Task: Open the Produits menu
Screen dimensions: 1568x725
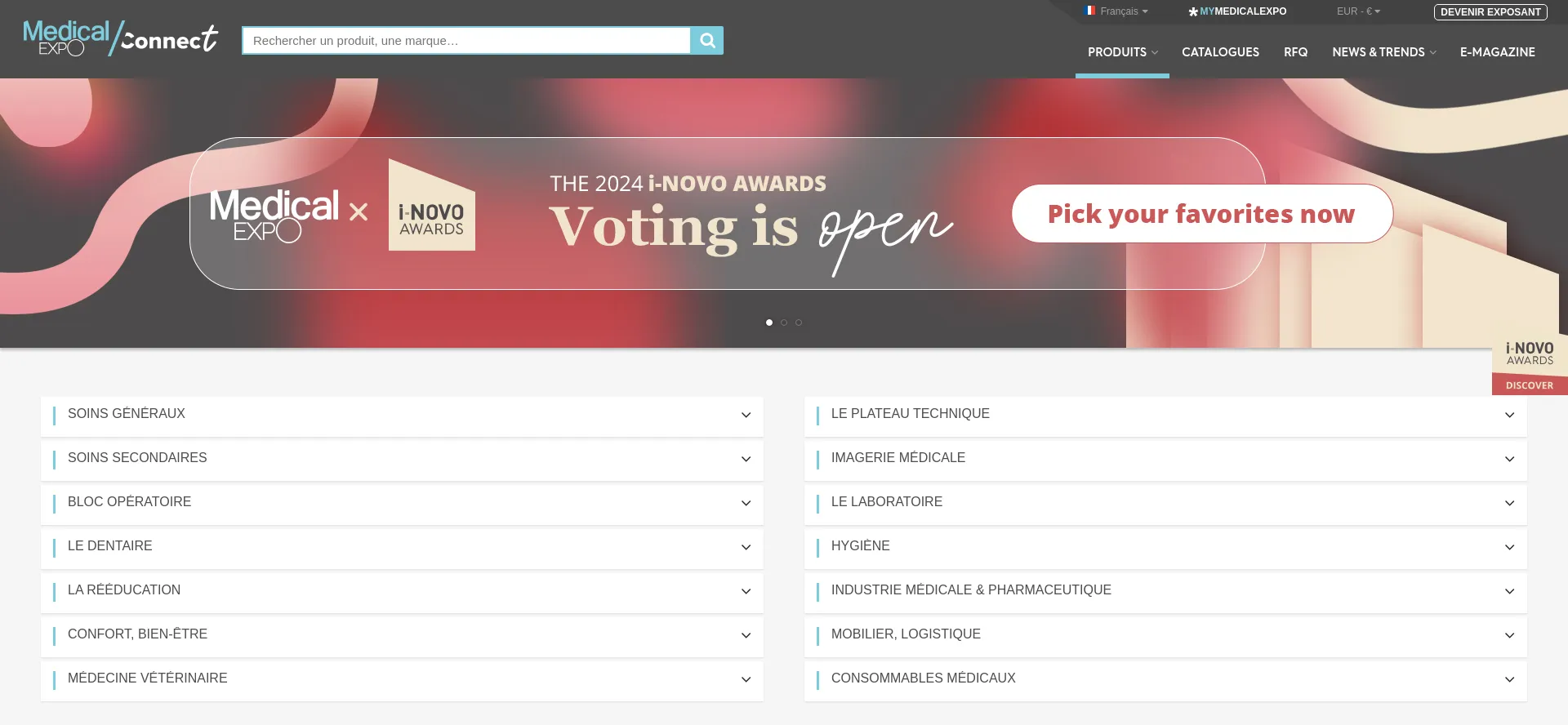Action: pos(1122,52)
